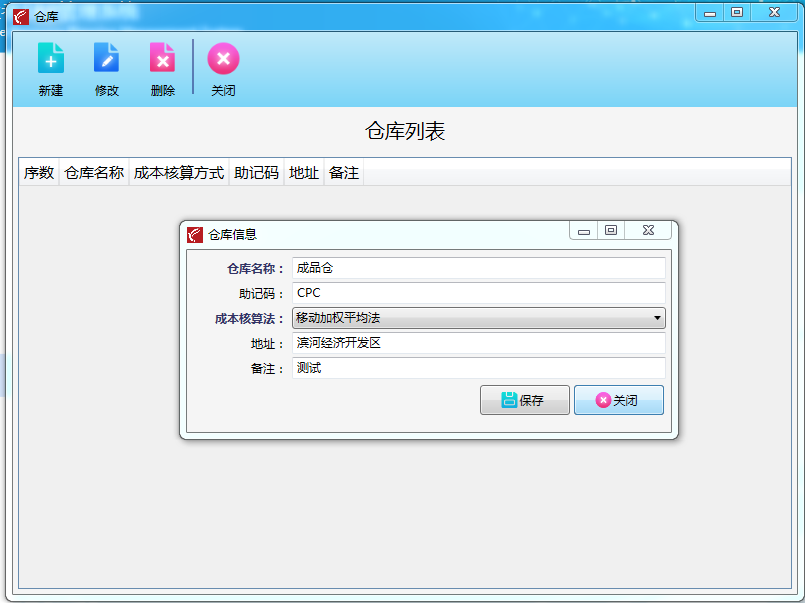Viewport: 805px width, 603px height.
Task: Minimize the 仓库信息 dialog
Action: coord(584,231)
